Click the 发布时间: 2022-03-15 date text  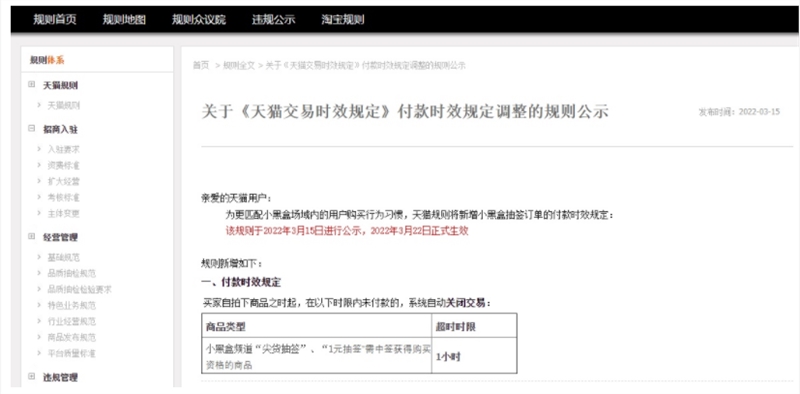(x=739, y=112)
